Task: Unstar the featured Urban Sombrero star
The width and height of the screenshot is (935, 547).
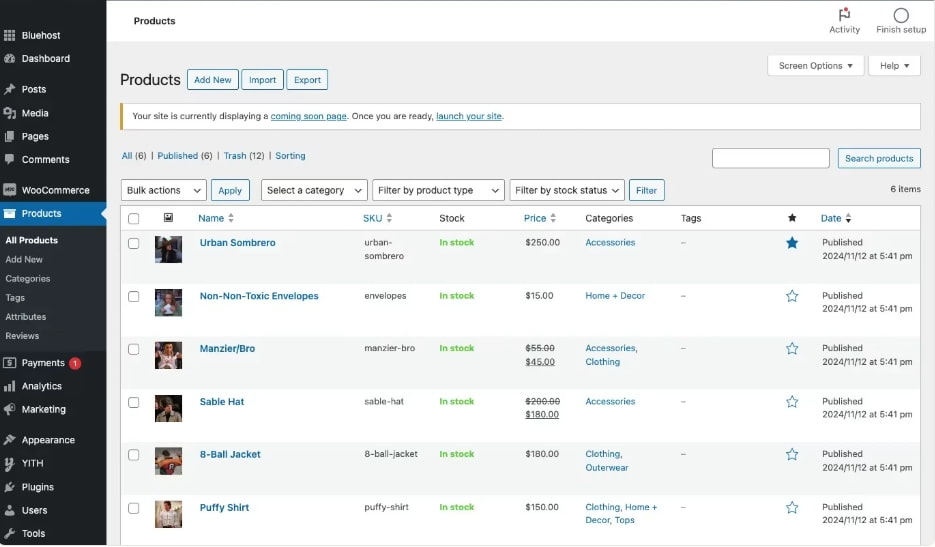Action: pyautogui.click(x=792, y=243)
